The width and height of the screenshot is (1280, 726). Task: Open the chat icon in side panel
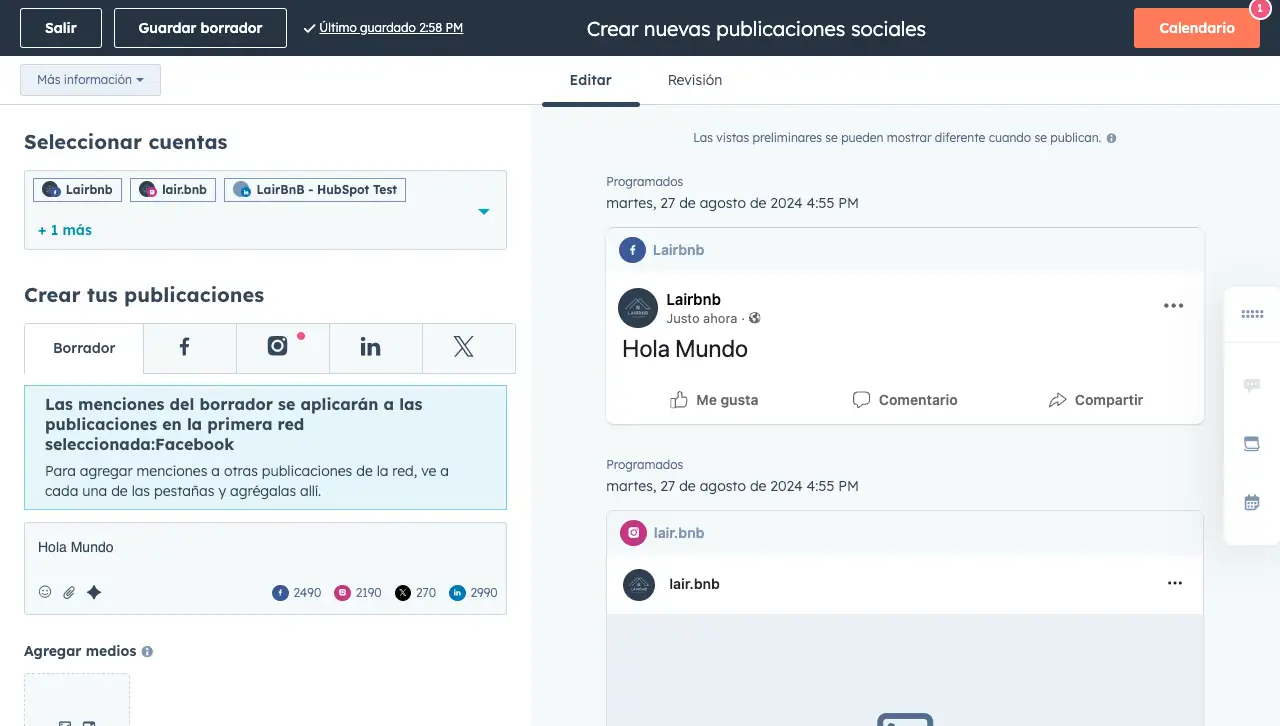pos(1252,385)
